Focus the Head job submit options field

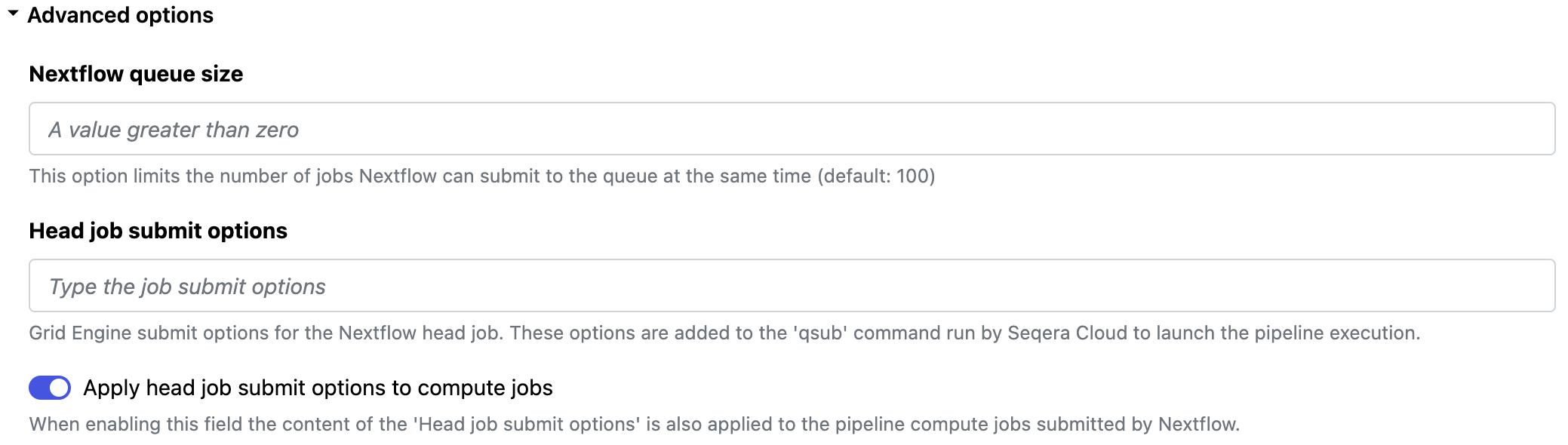[x=792, y=286]
